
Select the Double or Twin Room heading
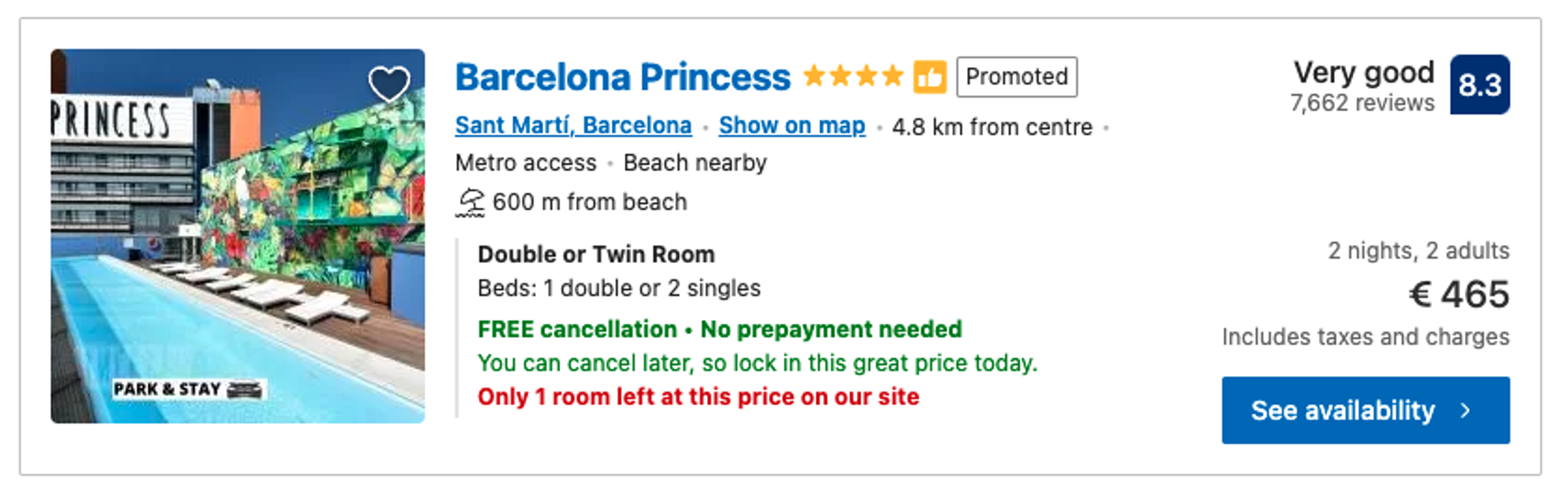coord(596,254)
